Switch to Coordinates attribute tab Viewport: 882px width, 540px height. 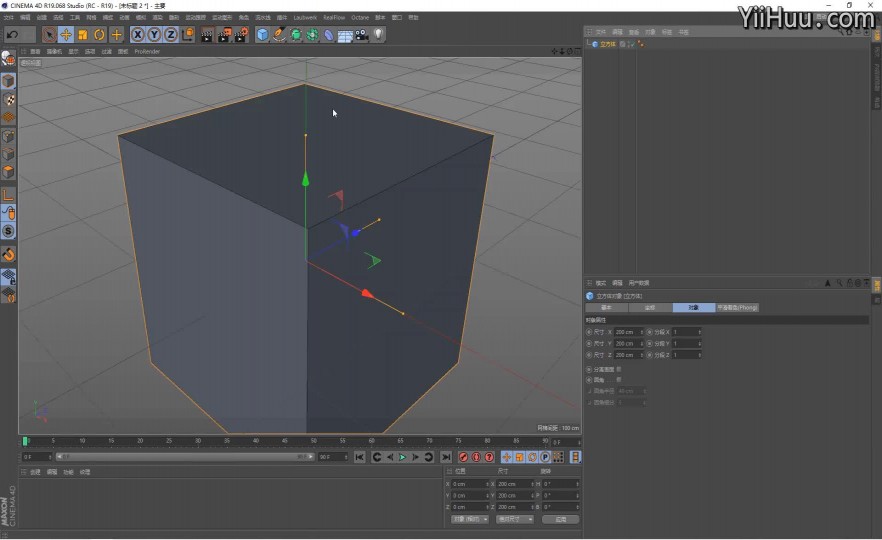[x=650, y=308]
